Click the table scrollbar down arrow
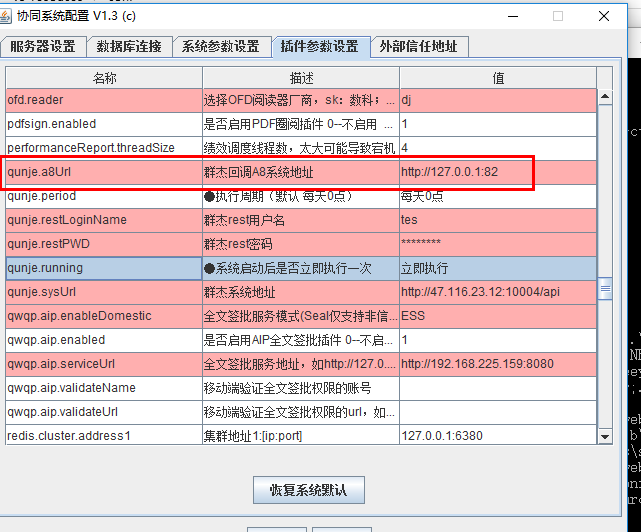 coord(605,436)
